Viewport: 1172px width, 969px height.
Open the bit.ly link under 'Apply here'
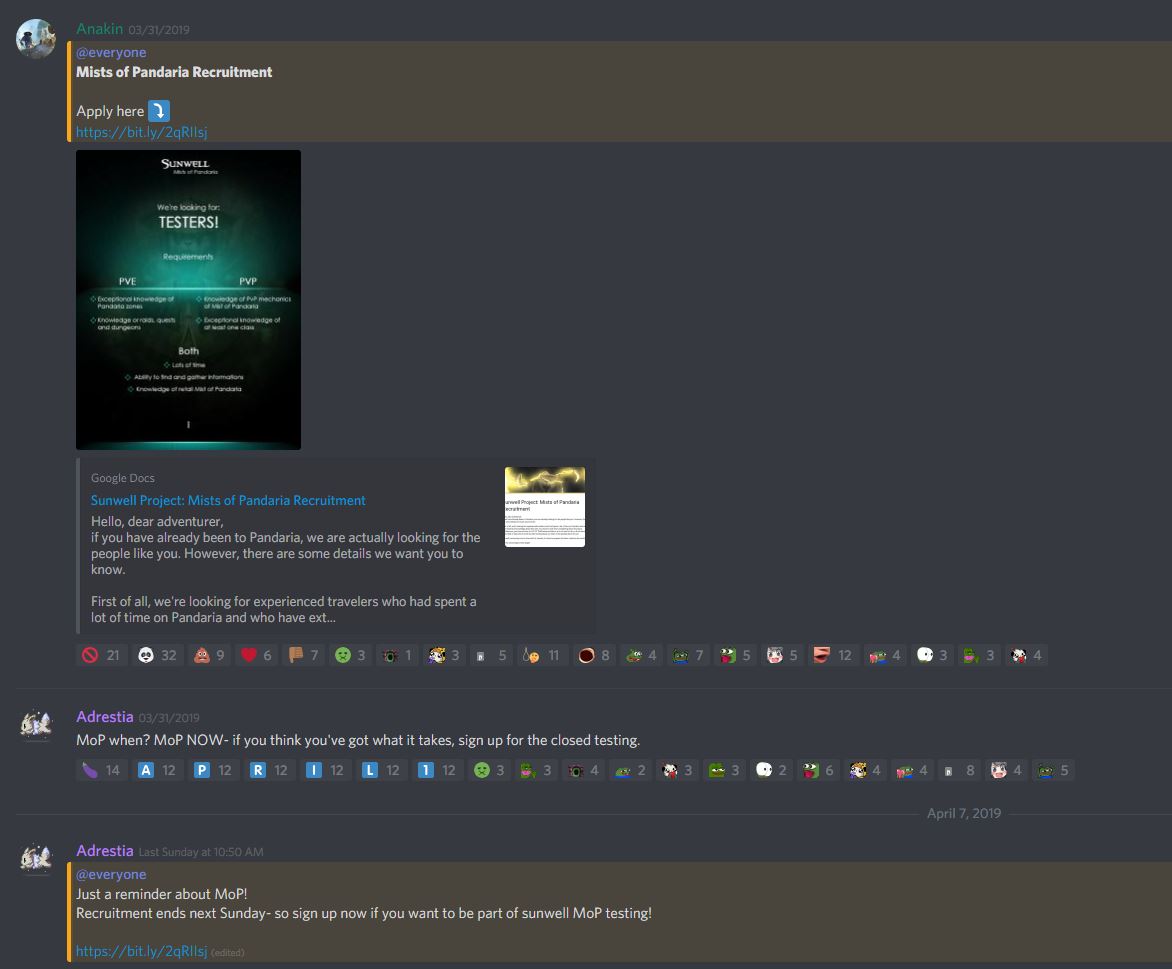click(x=142, y=132)
